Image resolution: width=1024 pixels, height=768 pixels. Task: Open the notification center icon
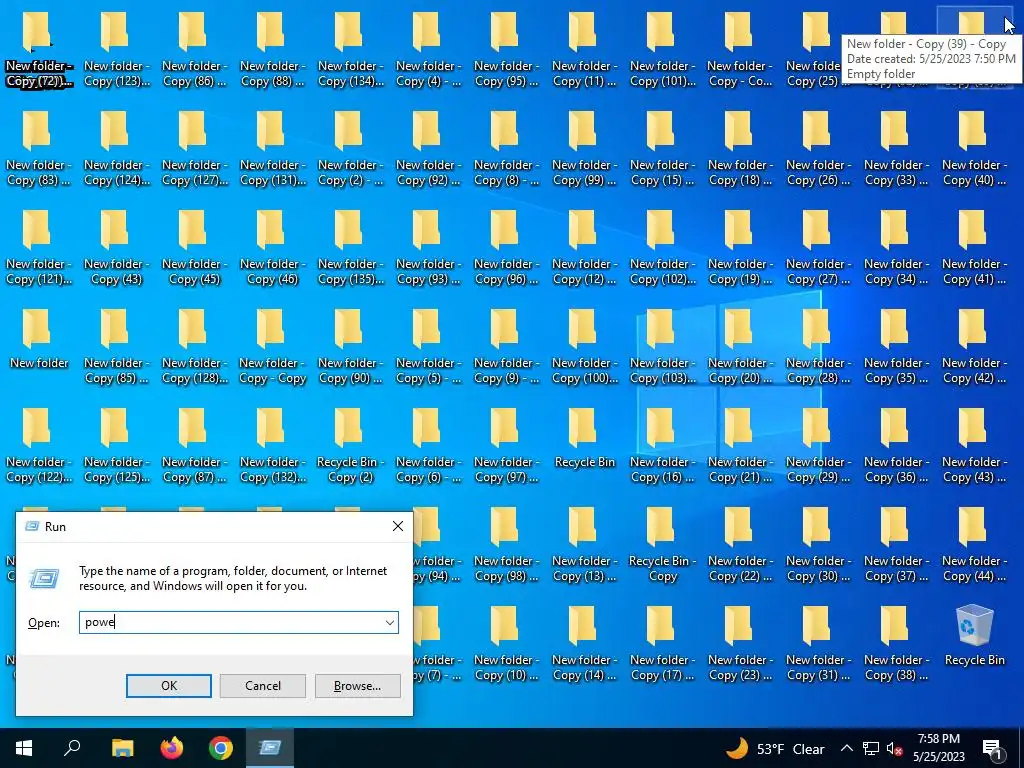(993, 748)
